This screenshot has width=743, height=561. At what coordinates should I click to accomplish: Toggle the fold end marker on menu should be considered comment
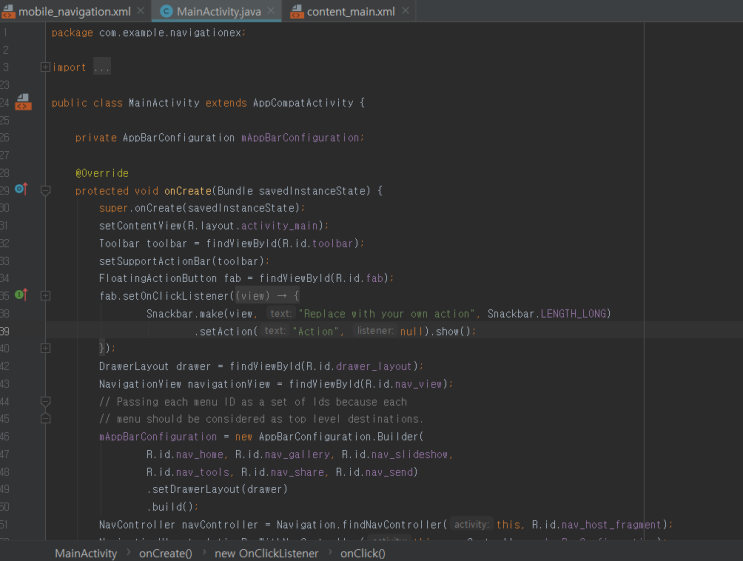(45, 418)
